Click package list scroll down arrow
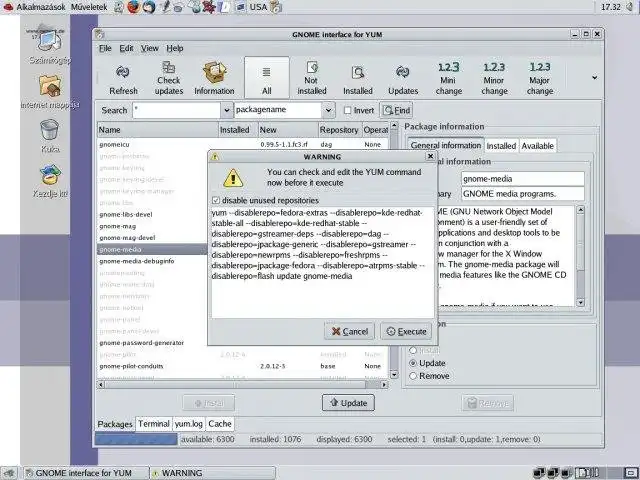The height and width of the screenshot is (480, 640). [x=393, y=374]
